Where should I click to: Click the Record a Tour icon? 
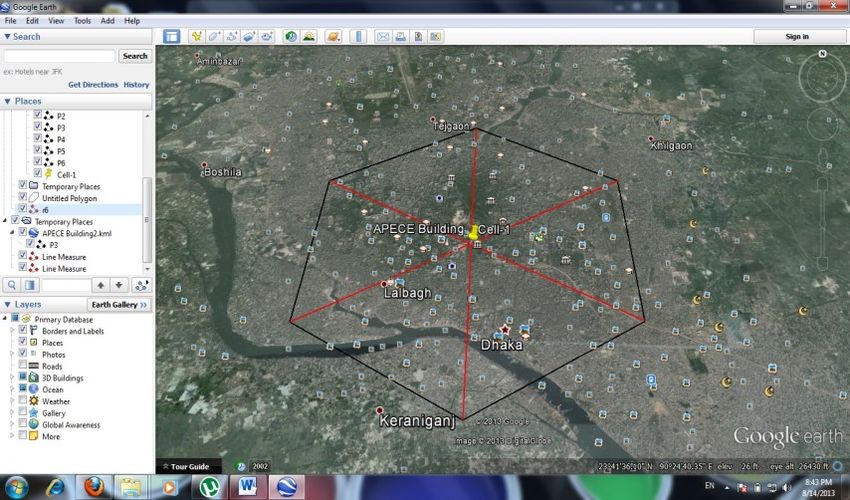tap(267, 36)
